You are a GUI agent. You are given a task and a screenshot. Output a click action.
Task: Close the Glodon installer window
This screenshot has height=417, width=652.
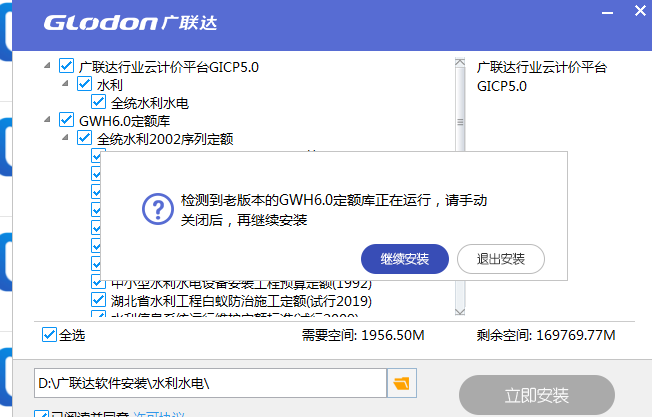638,12
